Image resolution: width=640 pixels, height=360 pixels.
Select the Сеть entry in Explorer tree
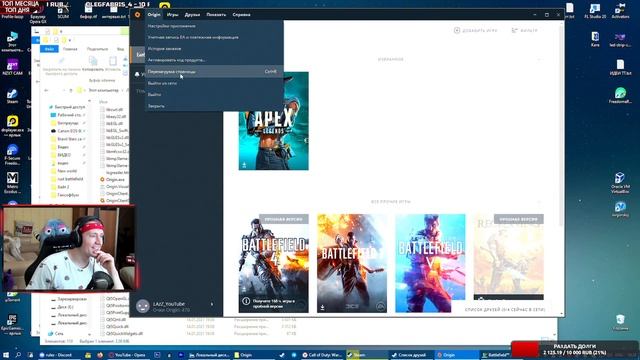56,333
